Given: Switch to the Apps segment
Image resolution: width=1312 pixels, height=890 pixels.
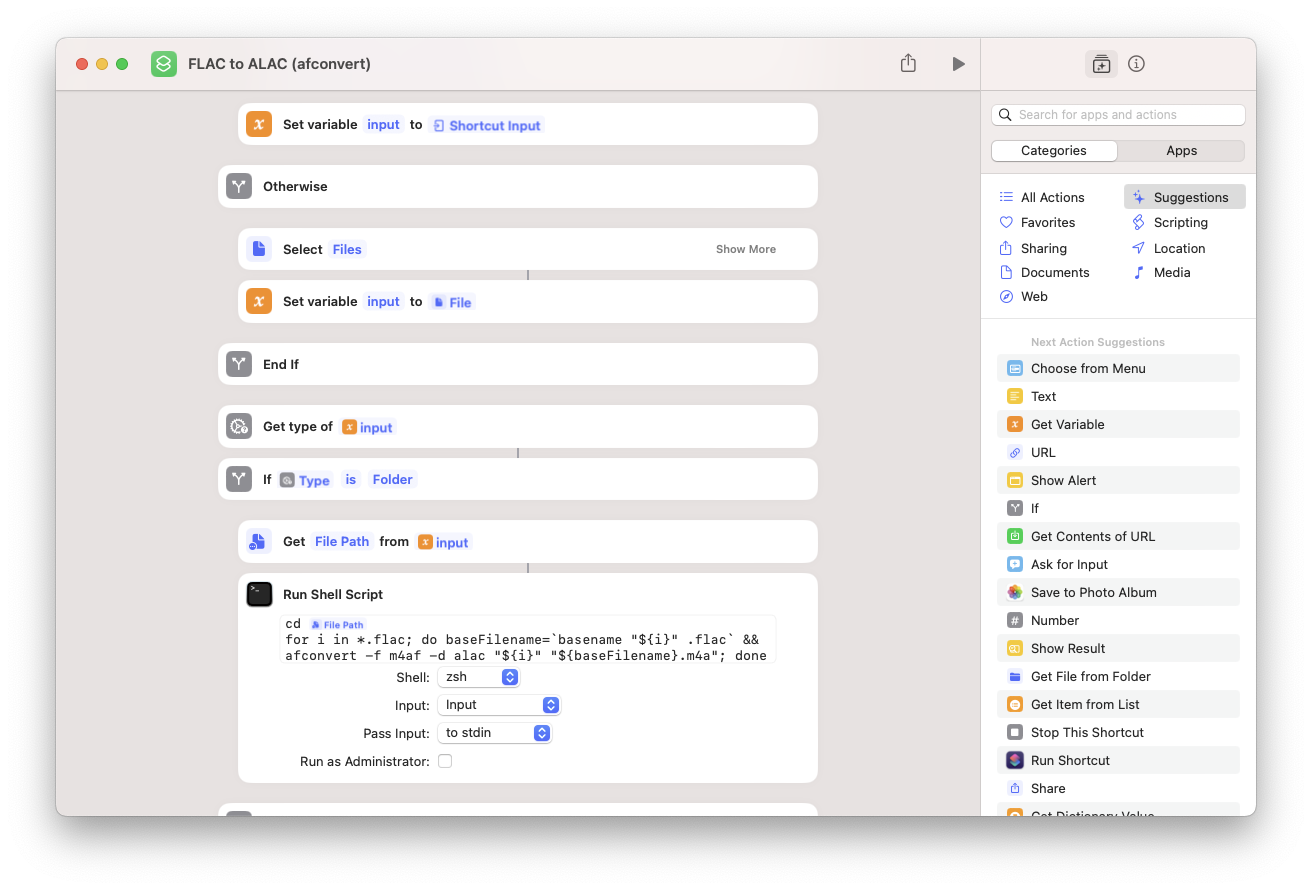Looking at the screenshot, I should 1181,151.
